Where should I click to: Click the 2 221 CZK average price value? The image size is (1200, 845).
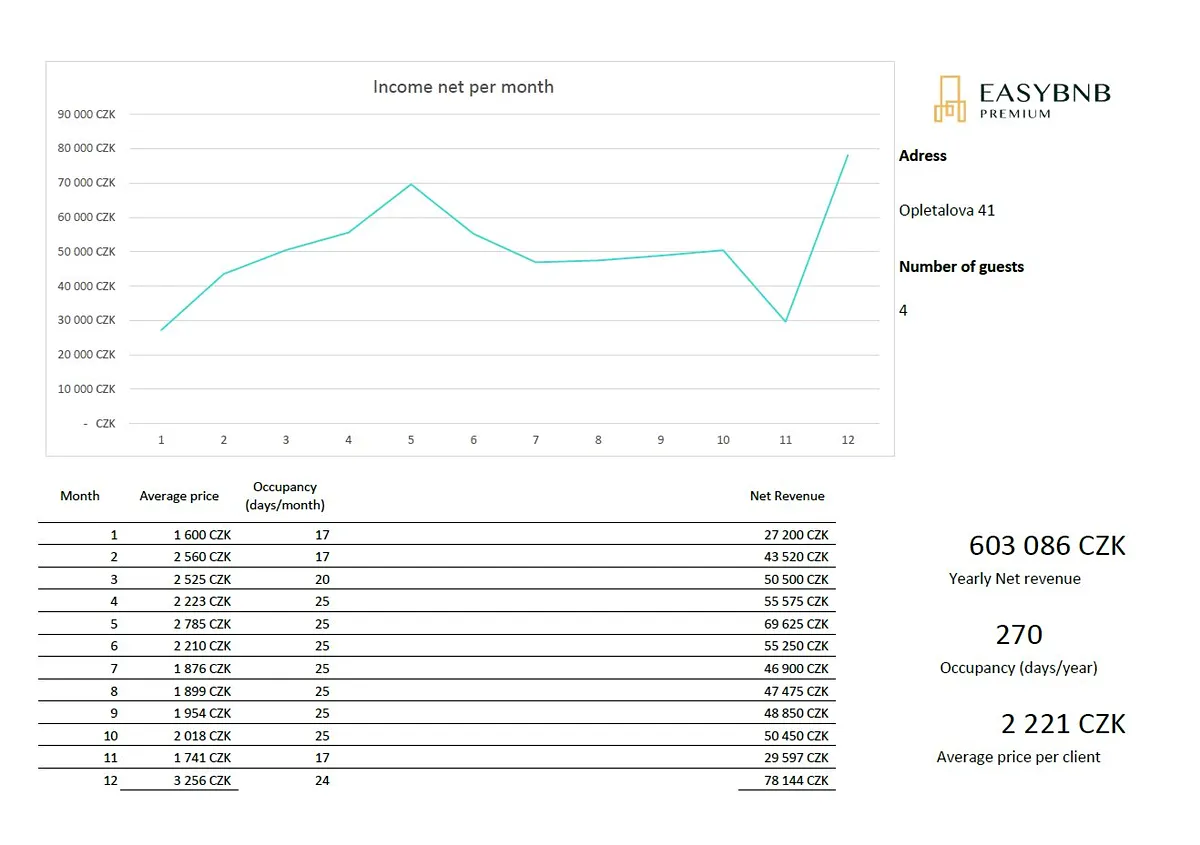(1063, 724)
